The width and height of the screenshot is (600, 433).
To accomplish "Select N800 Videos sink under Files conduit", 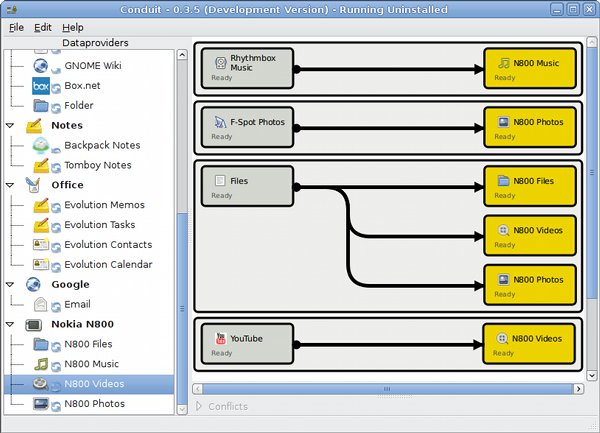I will click(530, 236).
